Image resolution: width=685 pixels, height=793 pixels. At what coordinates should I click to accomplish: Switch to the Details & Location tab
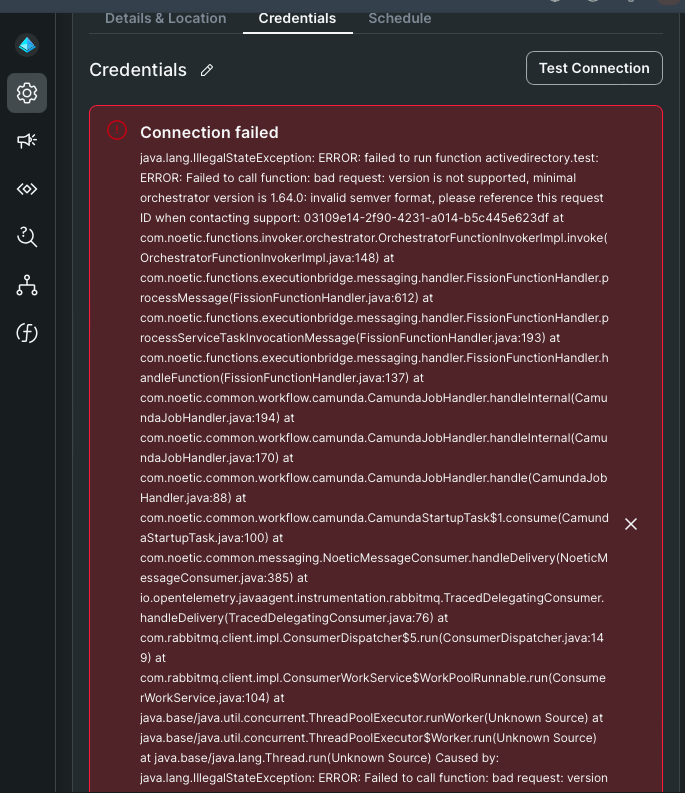click(x=165, y=18)
